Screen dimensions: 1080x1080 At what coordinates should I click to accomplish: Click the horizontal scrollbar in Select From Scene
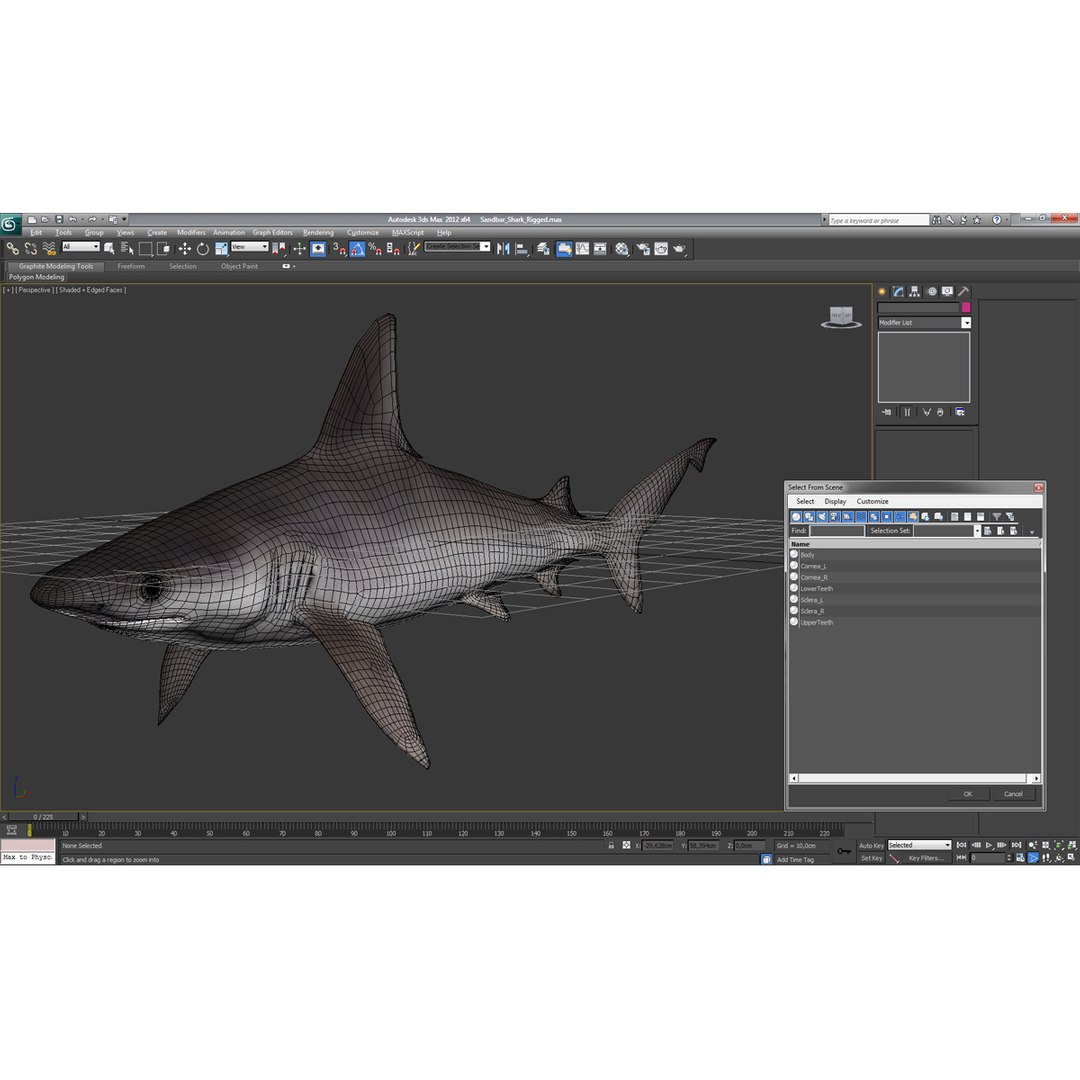tap(915, 778)
